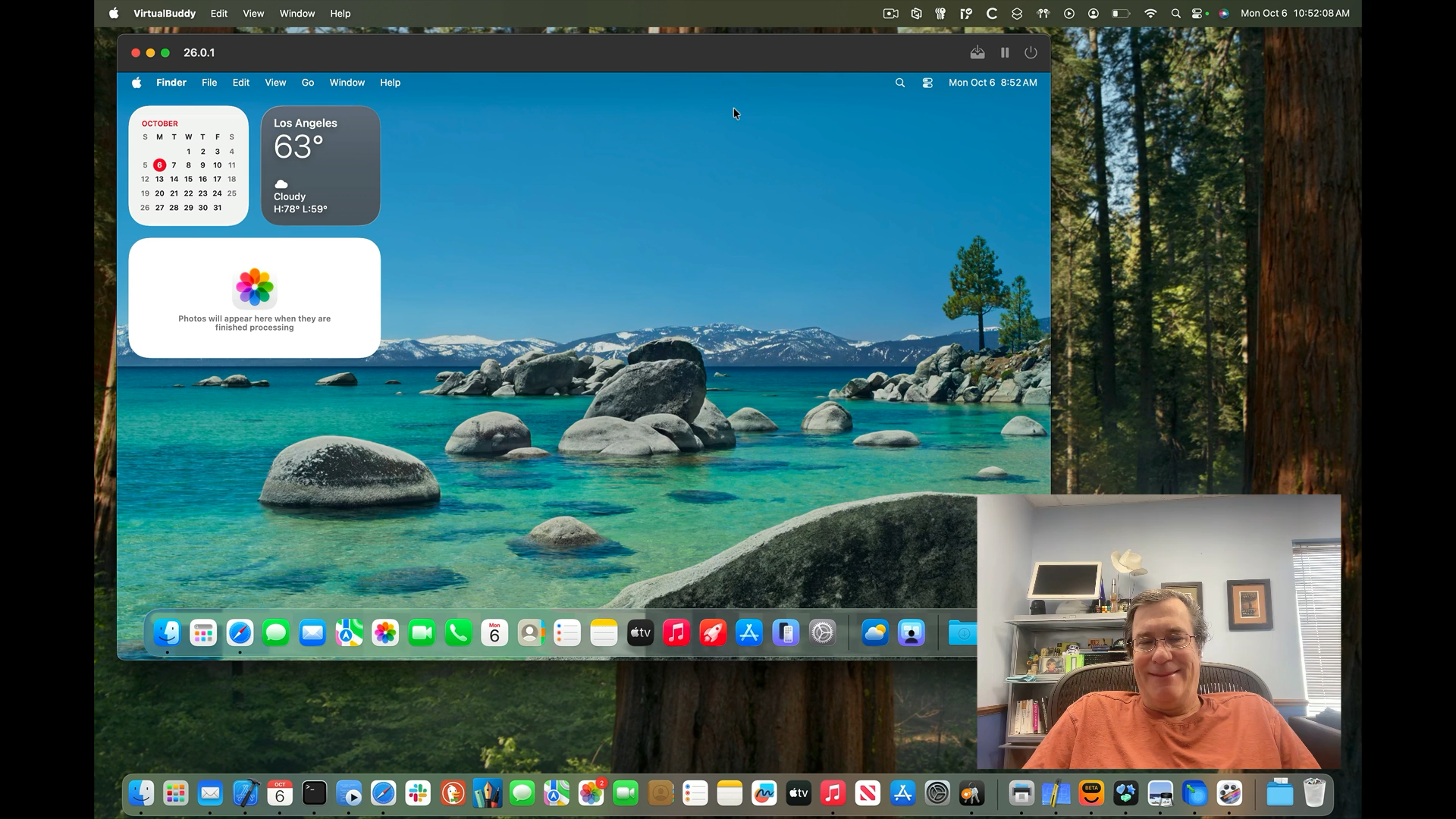Click the Los Angeles weather widget
The image size is (1456, 819).
tap(321, 165)
